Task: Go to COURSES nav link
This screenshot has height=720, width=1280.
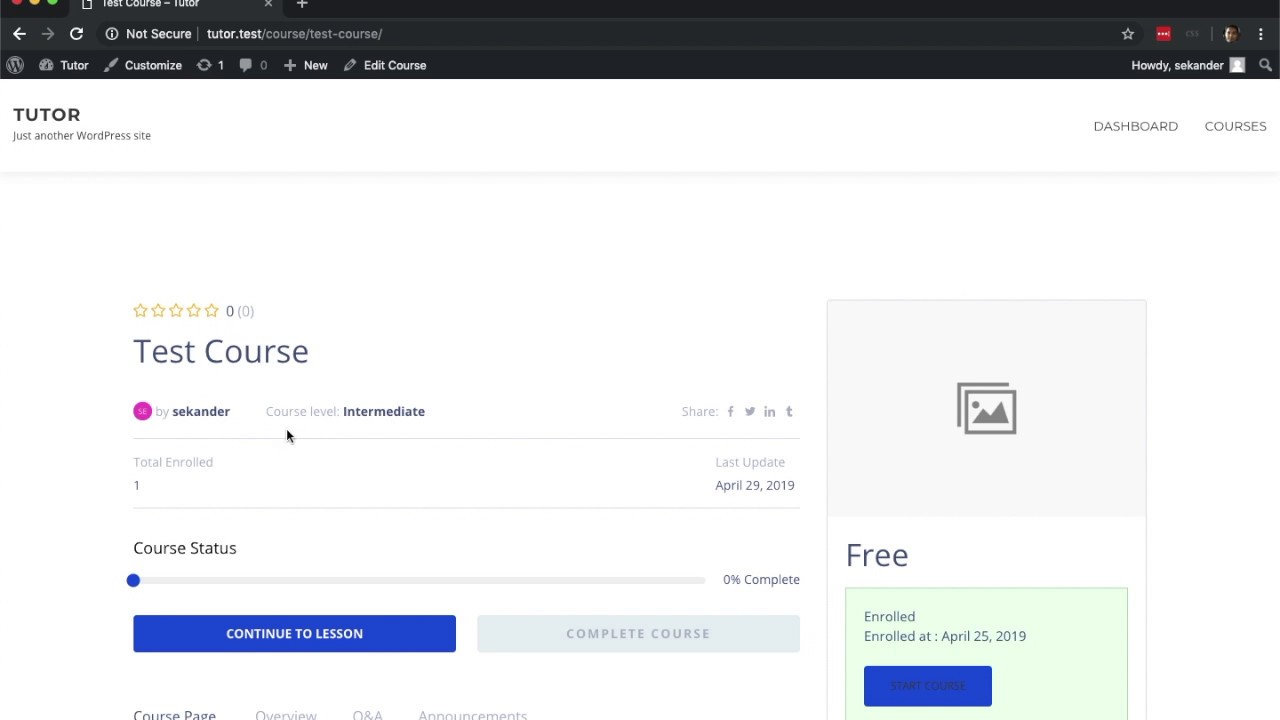Action: (x=1235, y=126)
